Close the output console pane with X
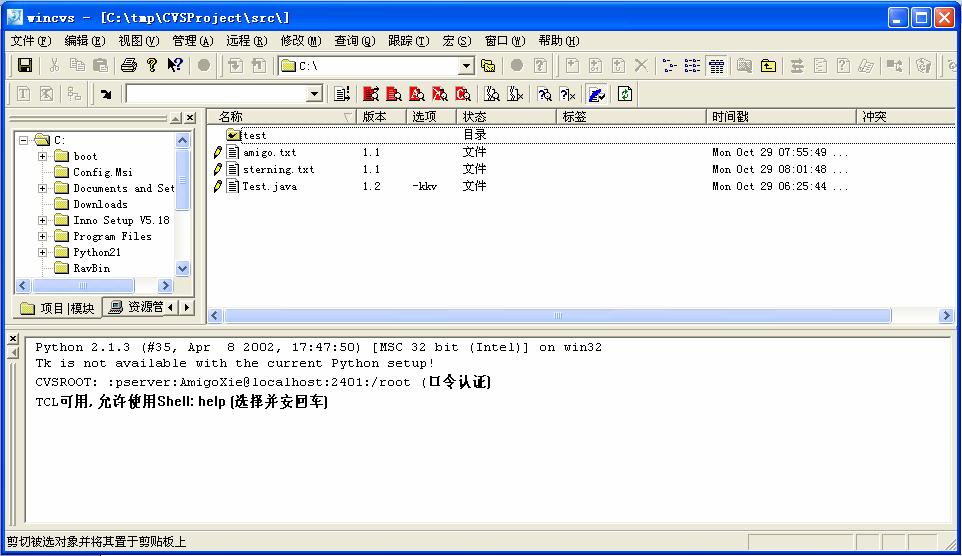This screenshot has height=556, width=962. point(13,339)
